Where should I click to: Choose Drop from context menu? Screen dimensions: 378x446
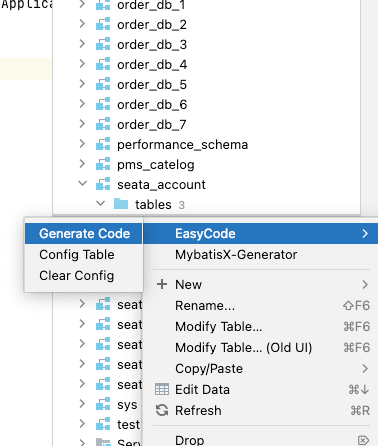(x=260, y=440)
